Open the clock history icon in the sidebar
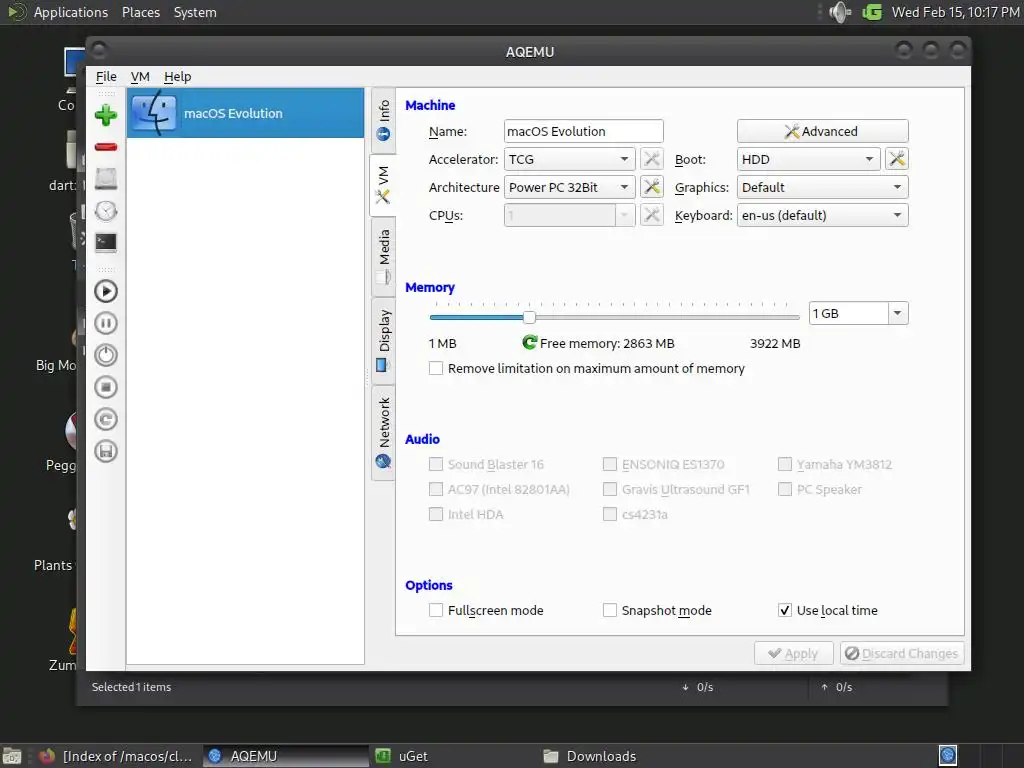This screenshot has height=768, width=1024. 106,211
